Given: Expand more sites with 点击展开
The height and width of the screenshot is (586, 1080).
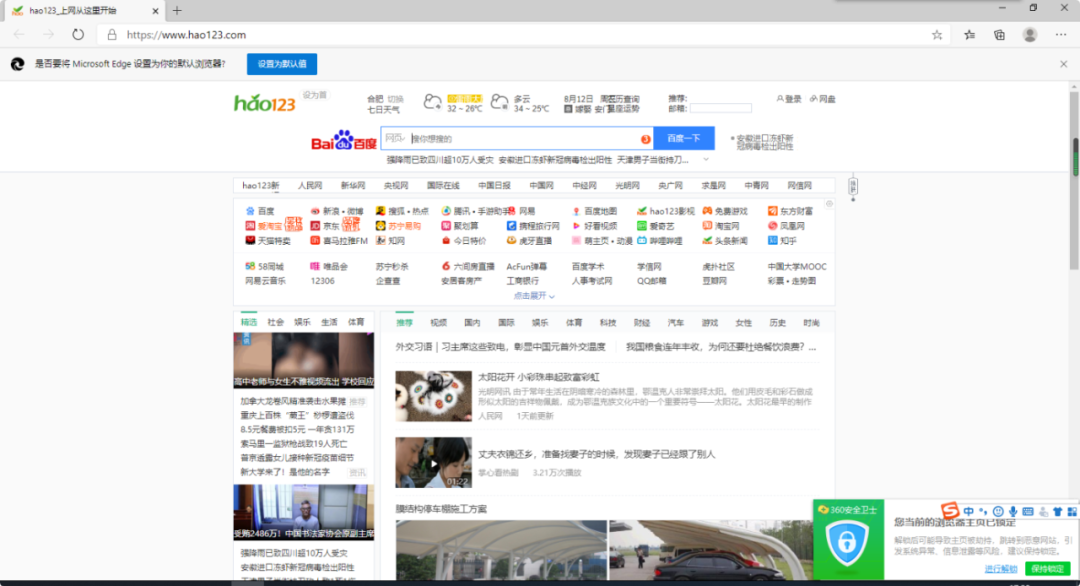Looking at the screenshot, I should pyautogui.click(x=534, y=295).
